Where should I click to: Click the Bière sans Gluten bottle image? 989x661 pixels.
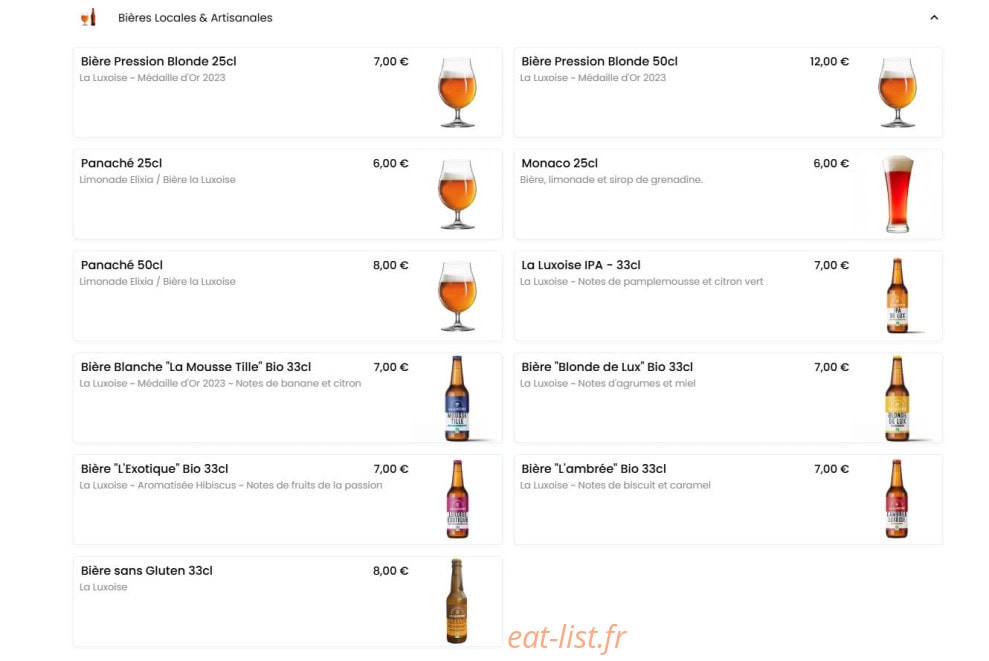[457, 600]
